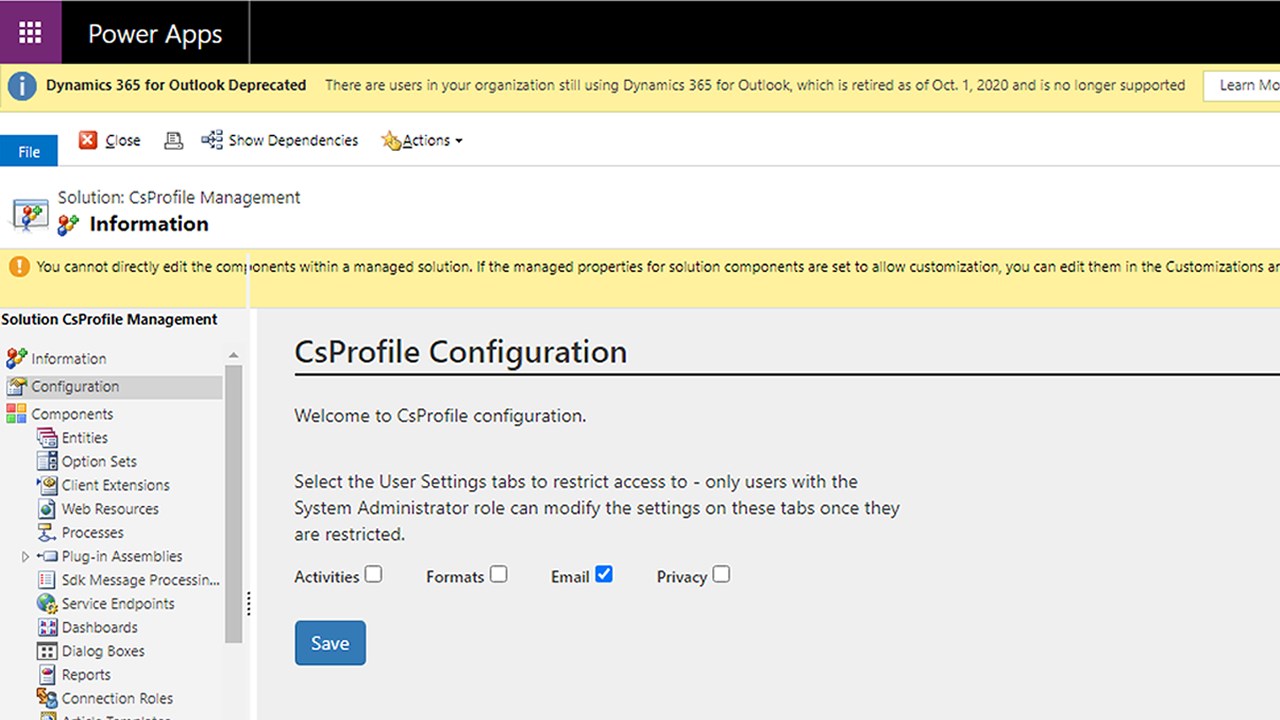This screenshot has height=720, width=1280.
Task: Click the Sdk Message Processing tree item
Action: (141, 580)
